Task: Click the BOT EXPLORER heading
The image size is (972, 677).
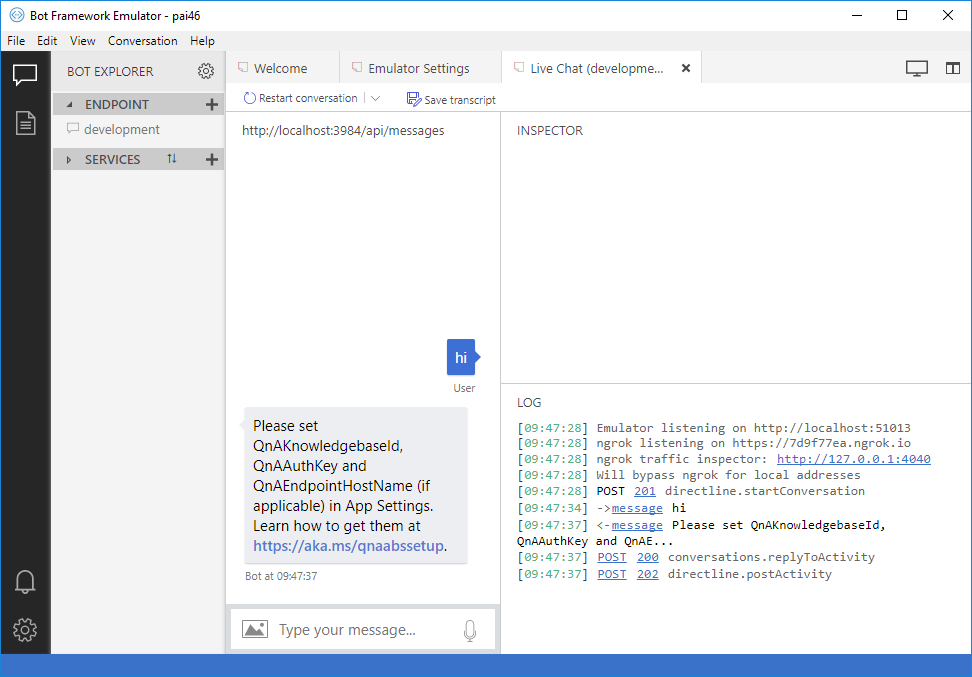Action: click(x=110, y=71)
